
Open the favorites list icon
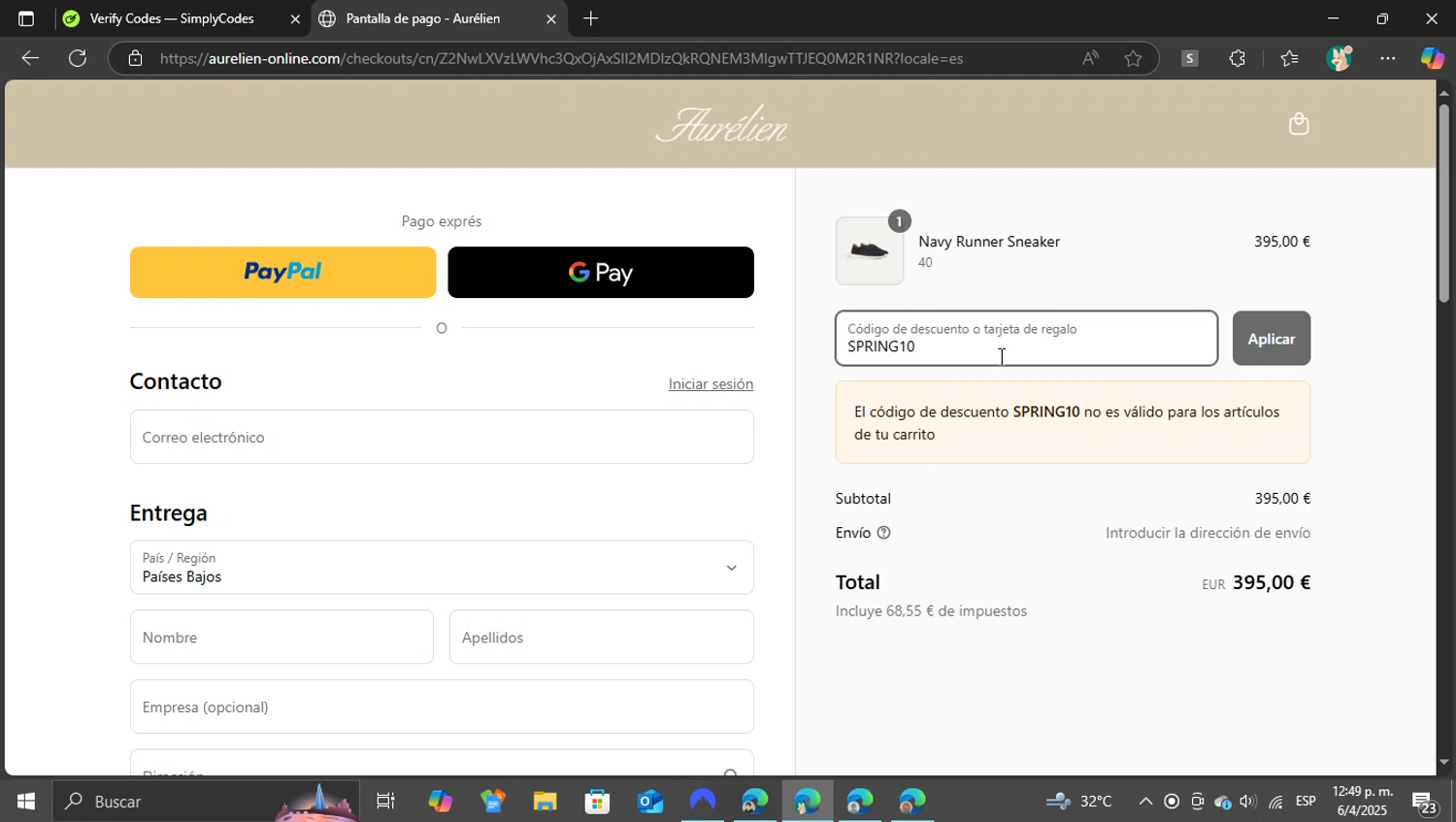[x=1289, y=58]
